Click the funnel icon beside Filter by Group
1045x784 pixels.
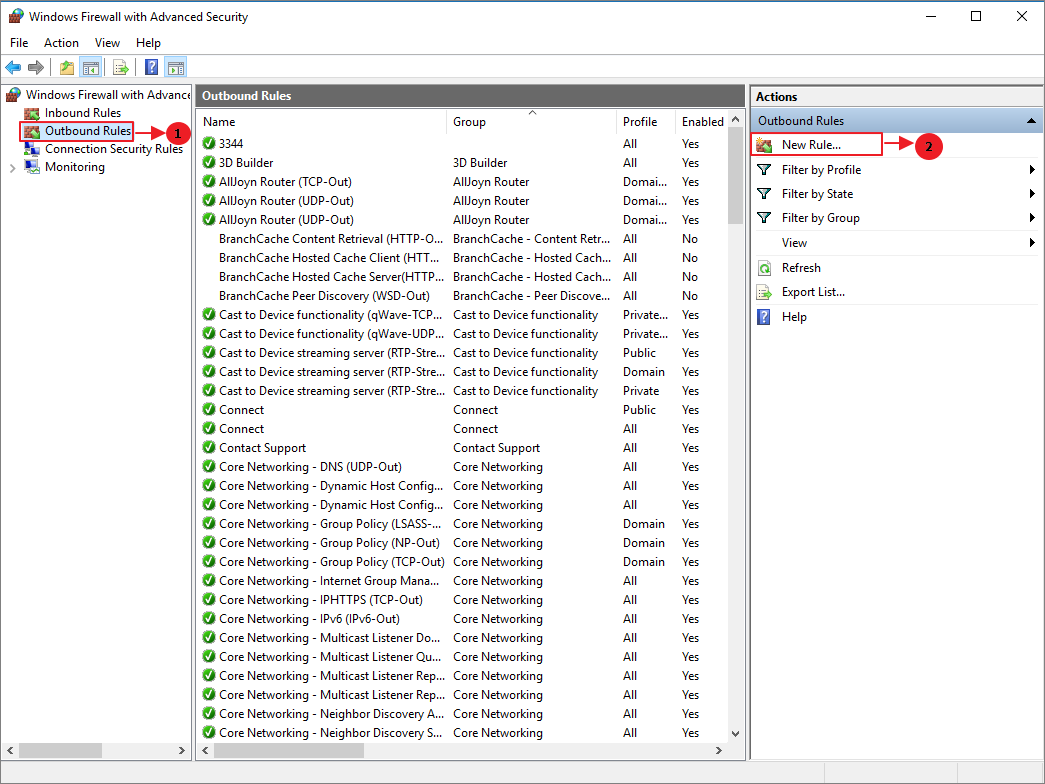[764, 218]
